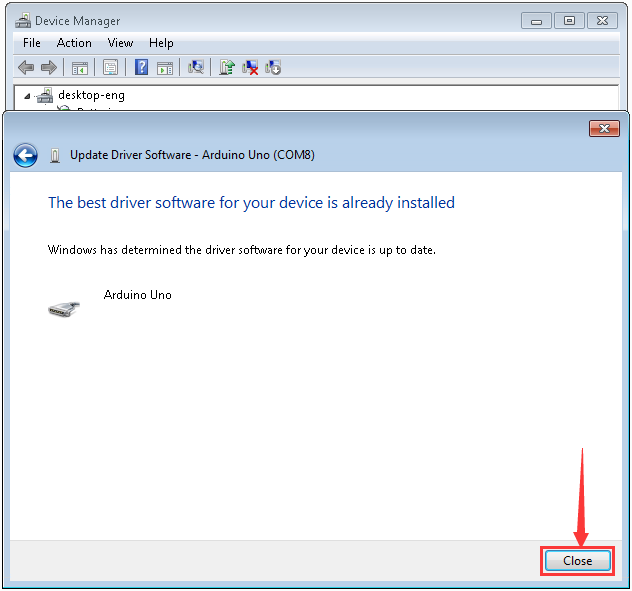Open the View menu
Viewport: 632px width, 591px height.
(120, 43)
